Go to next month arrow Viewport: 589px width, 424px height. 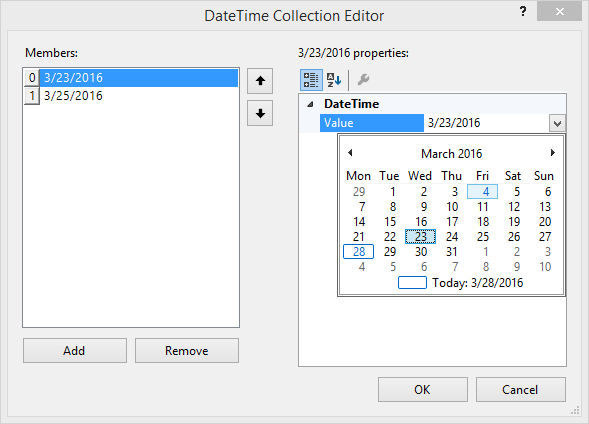(x=553, y=152)
